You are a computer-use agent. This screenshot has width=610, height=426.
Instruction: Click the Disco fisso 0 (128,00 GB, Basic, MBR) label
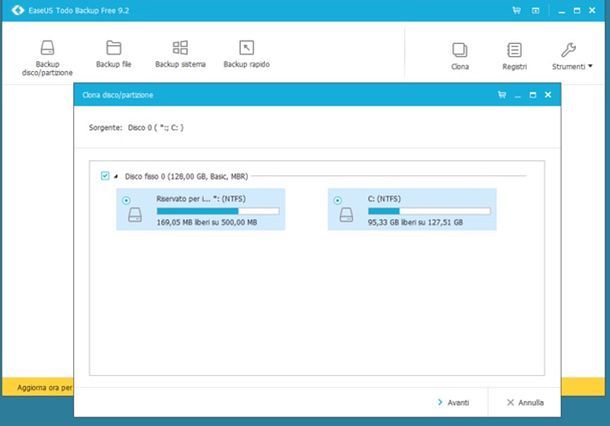(x=186, y=176)
